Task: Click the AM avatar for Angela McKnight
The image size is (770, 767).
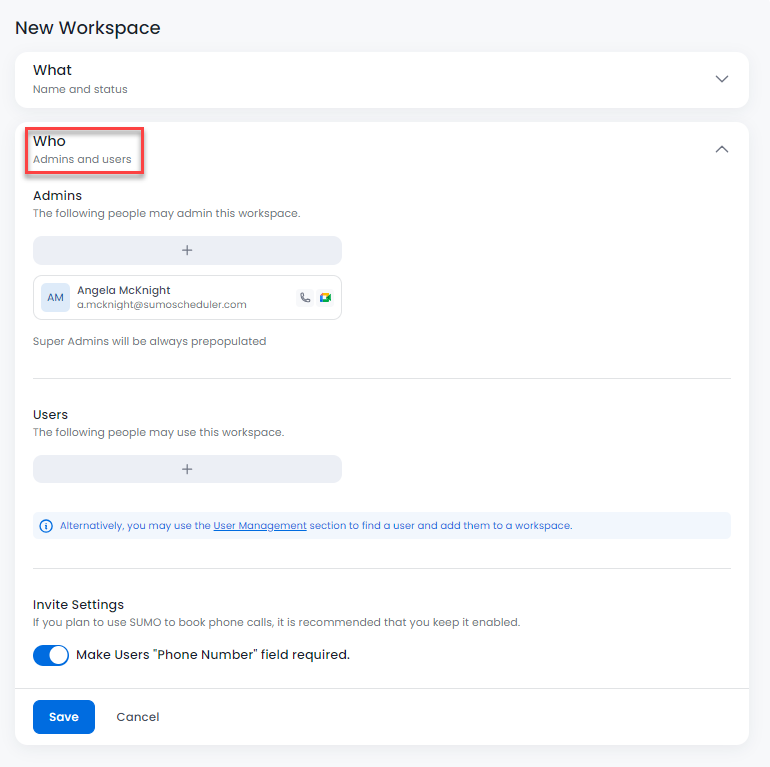Action: [55, 298]
